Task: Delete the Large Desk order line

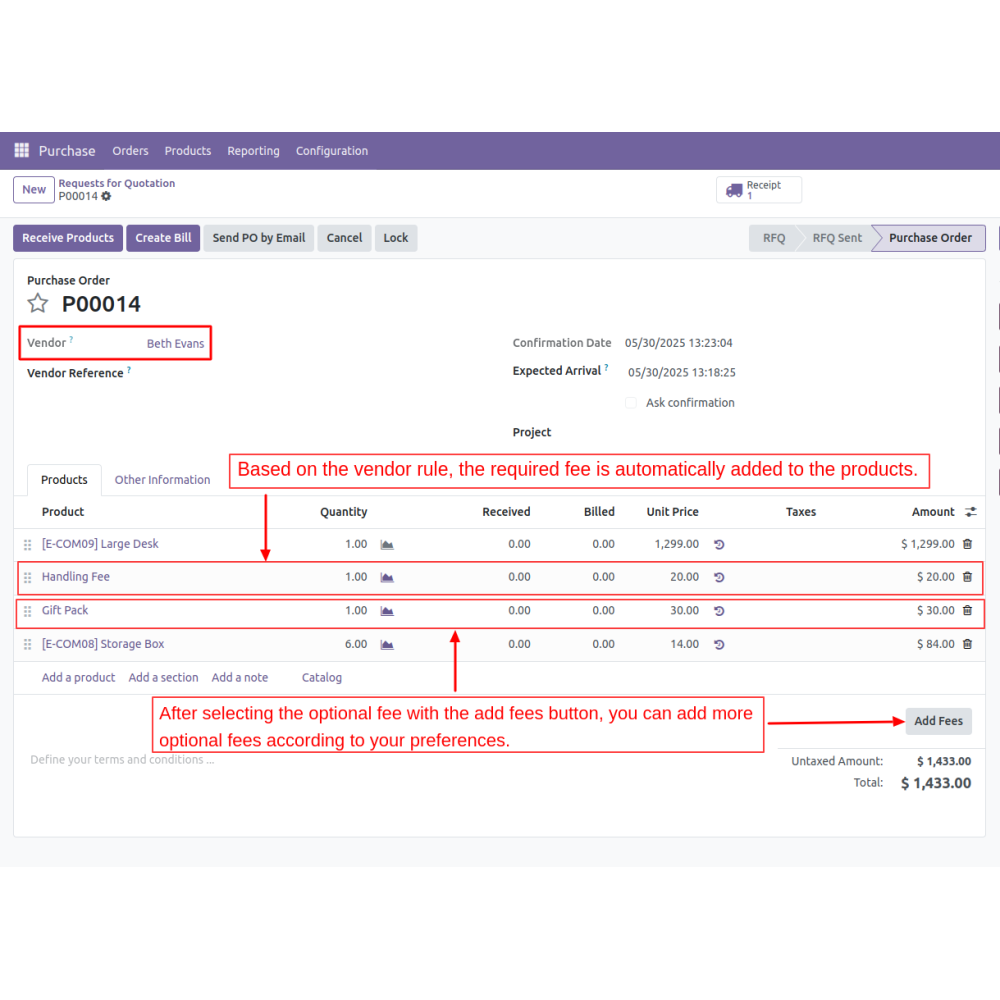Action: pos(967,544)
